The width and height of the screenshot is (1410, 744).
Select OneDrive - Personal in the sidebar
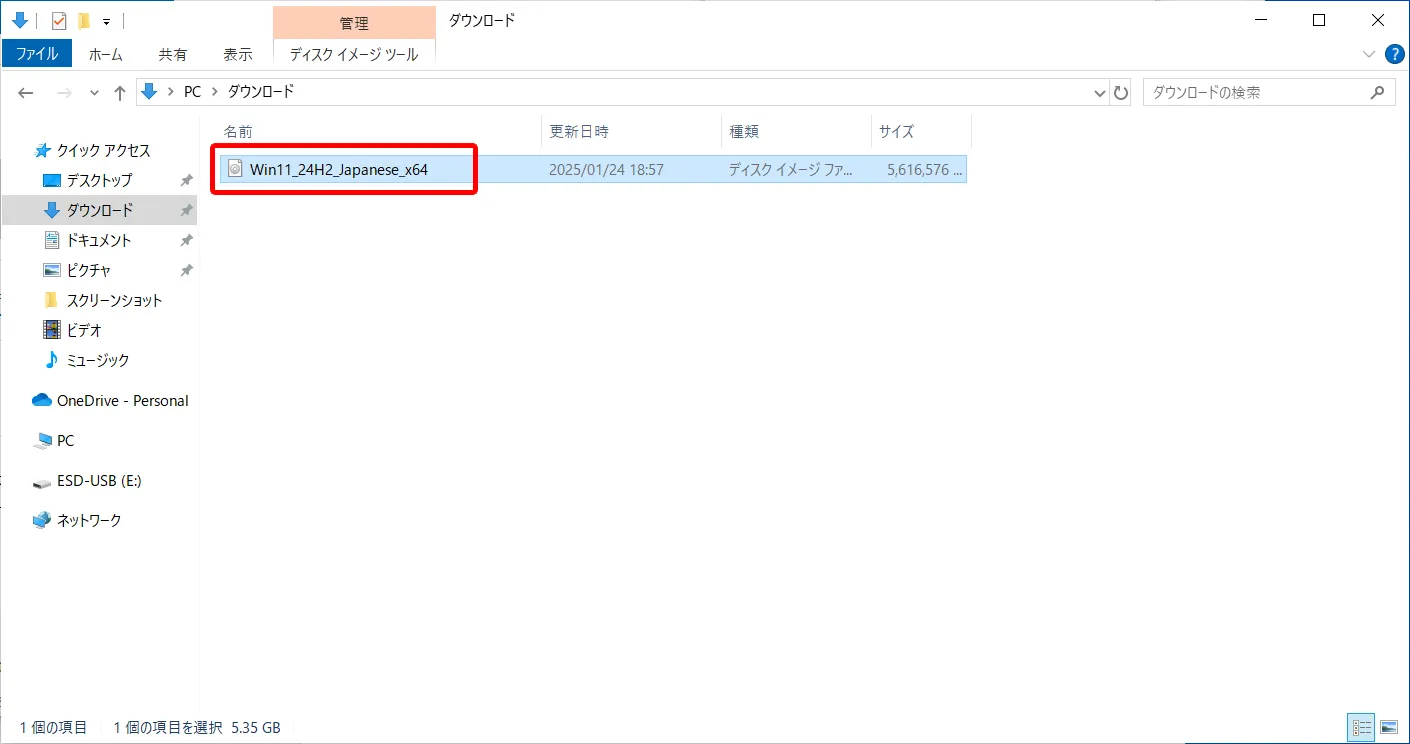pyautogui.click(x=122, y=401)
